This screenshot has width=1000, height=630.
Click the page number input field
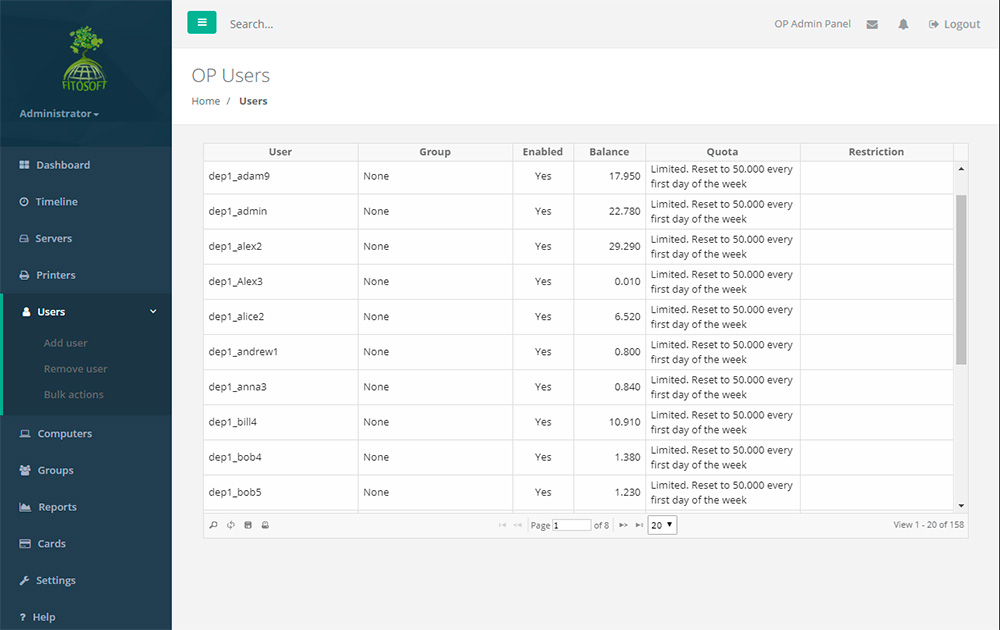coord(571,525)
